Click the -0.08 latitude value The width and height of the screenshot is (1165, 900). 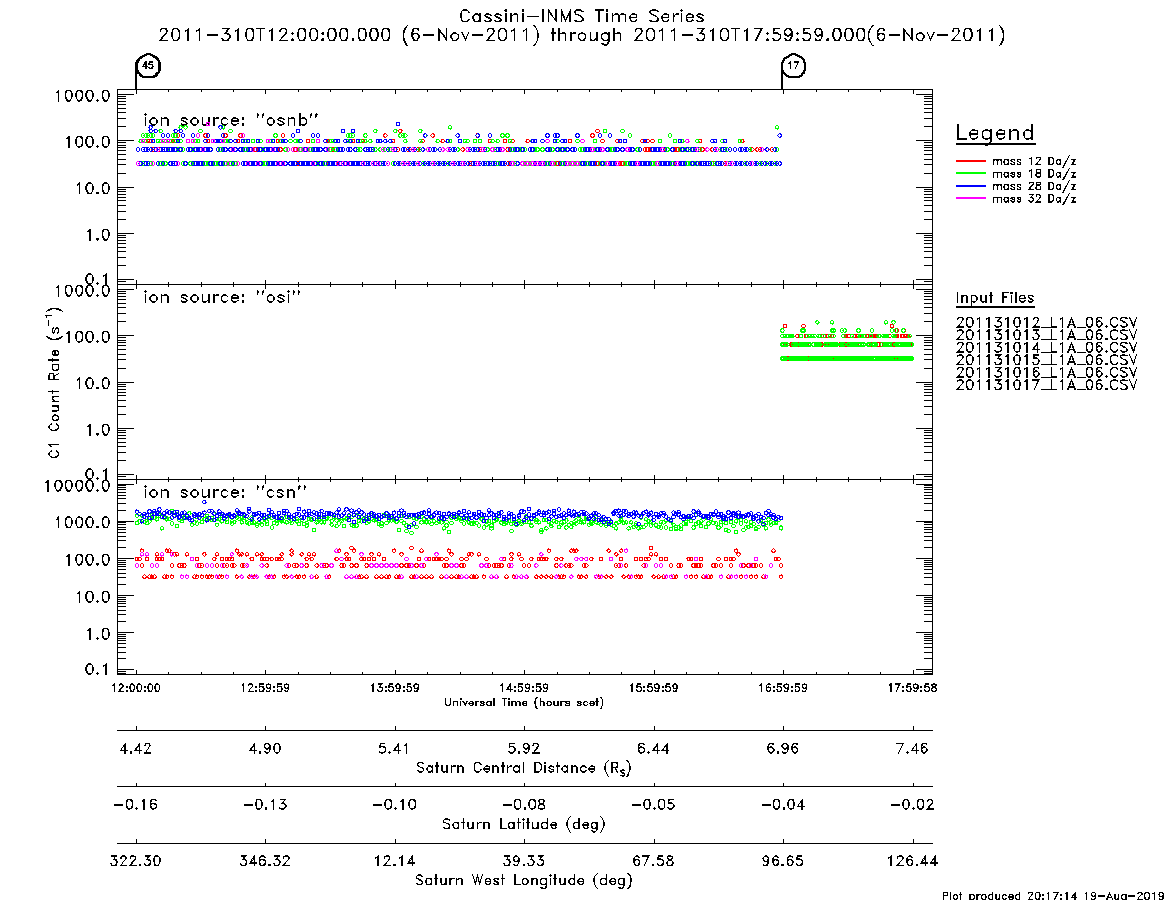(x=524, y=805)
